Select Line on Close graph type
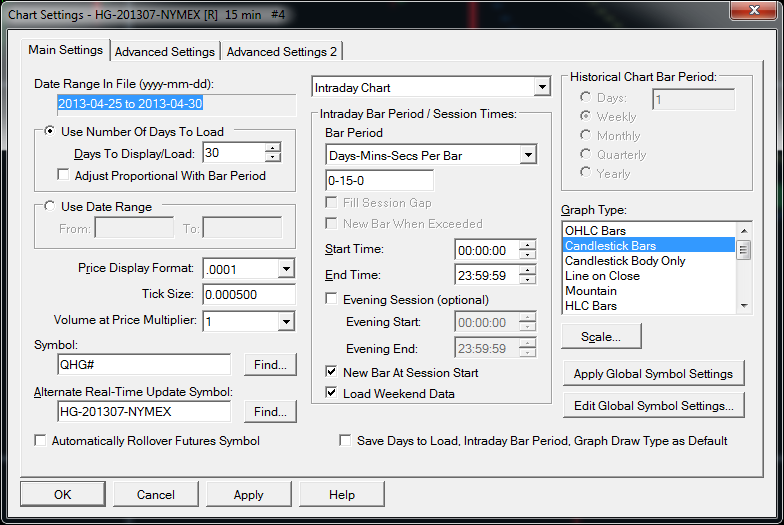The width and height of the screenshot is (784, 525). [649, 276]
